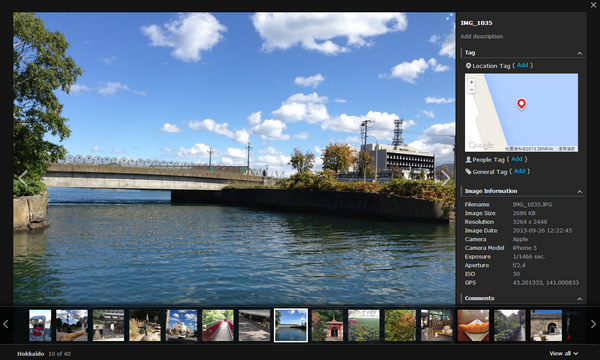This screenshot has height=360, width=600.
Task: Click the Google logo on the map
Action: coord(481,145)
